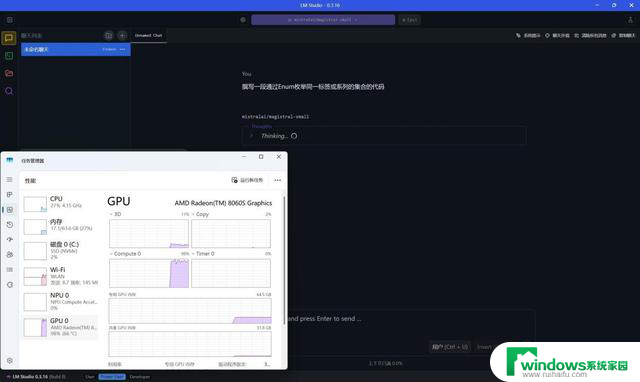
Task: Select Developer mode in status bar
Action: (140, 377)
